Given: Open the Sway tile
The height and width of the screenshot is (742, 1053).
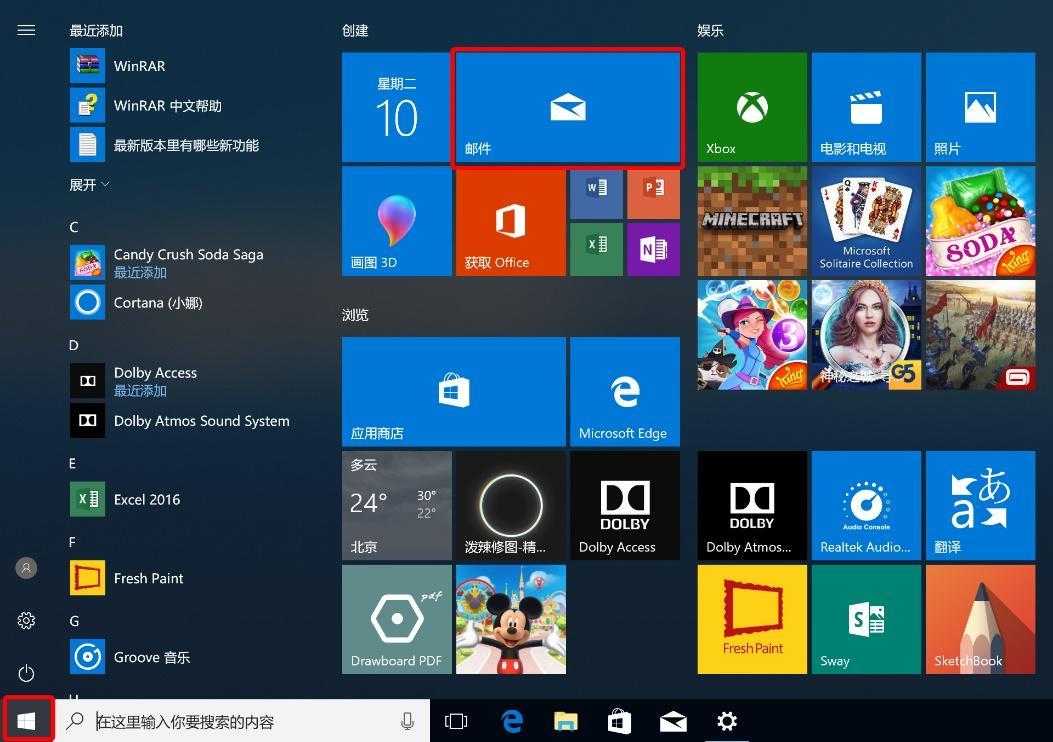Looking at the screenshot, I should [866, 619].
